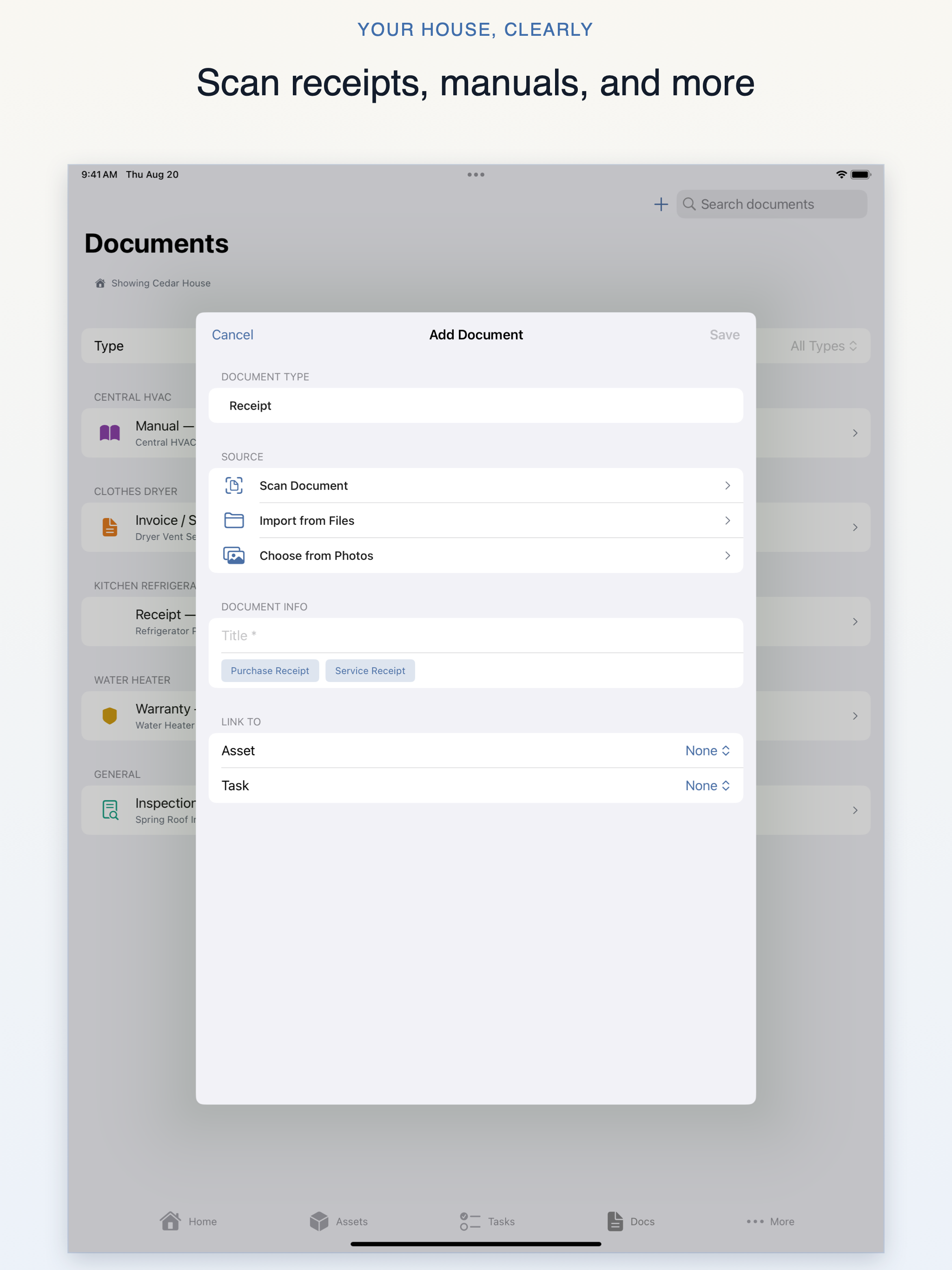Tap the Choose from Photos row chevron
Image resolution: width=952 pixels, height=1270 pixels.
727,556
